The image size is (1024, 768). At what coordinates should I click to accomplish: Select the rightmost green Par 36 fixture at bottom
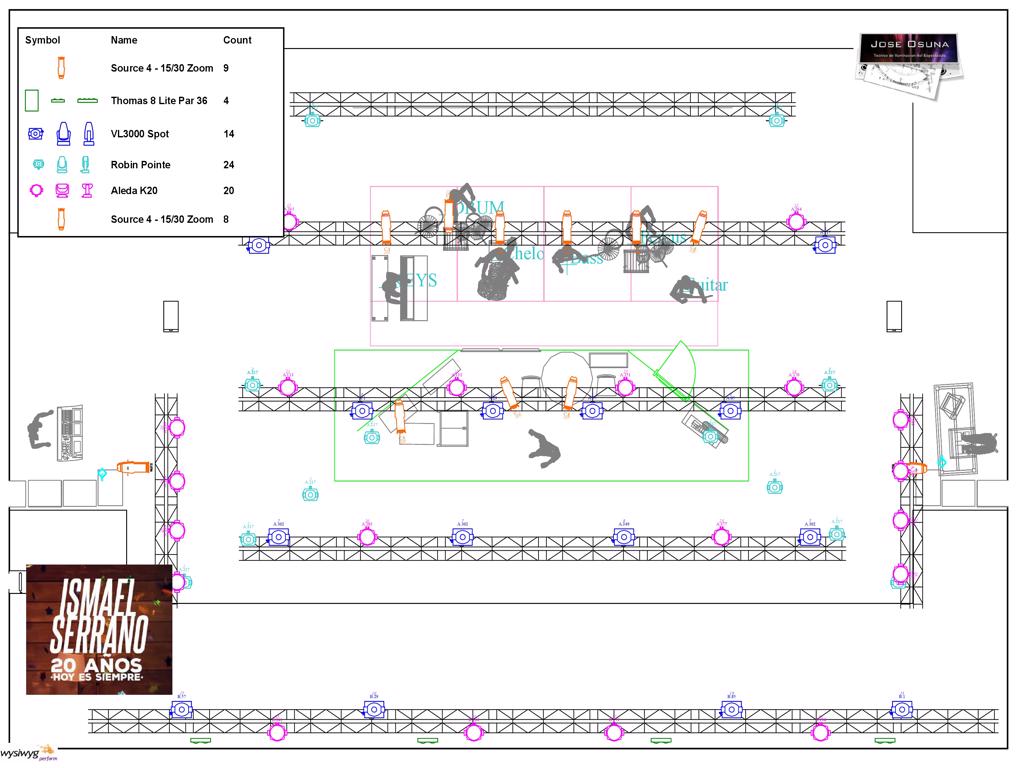[x=884, y=741]
